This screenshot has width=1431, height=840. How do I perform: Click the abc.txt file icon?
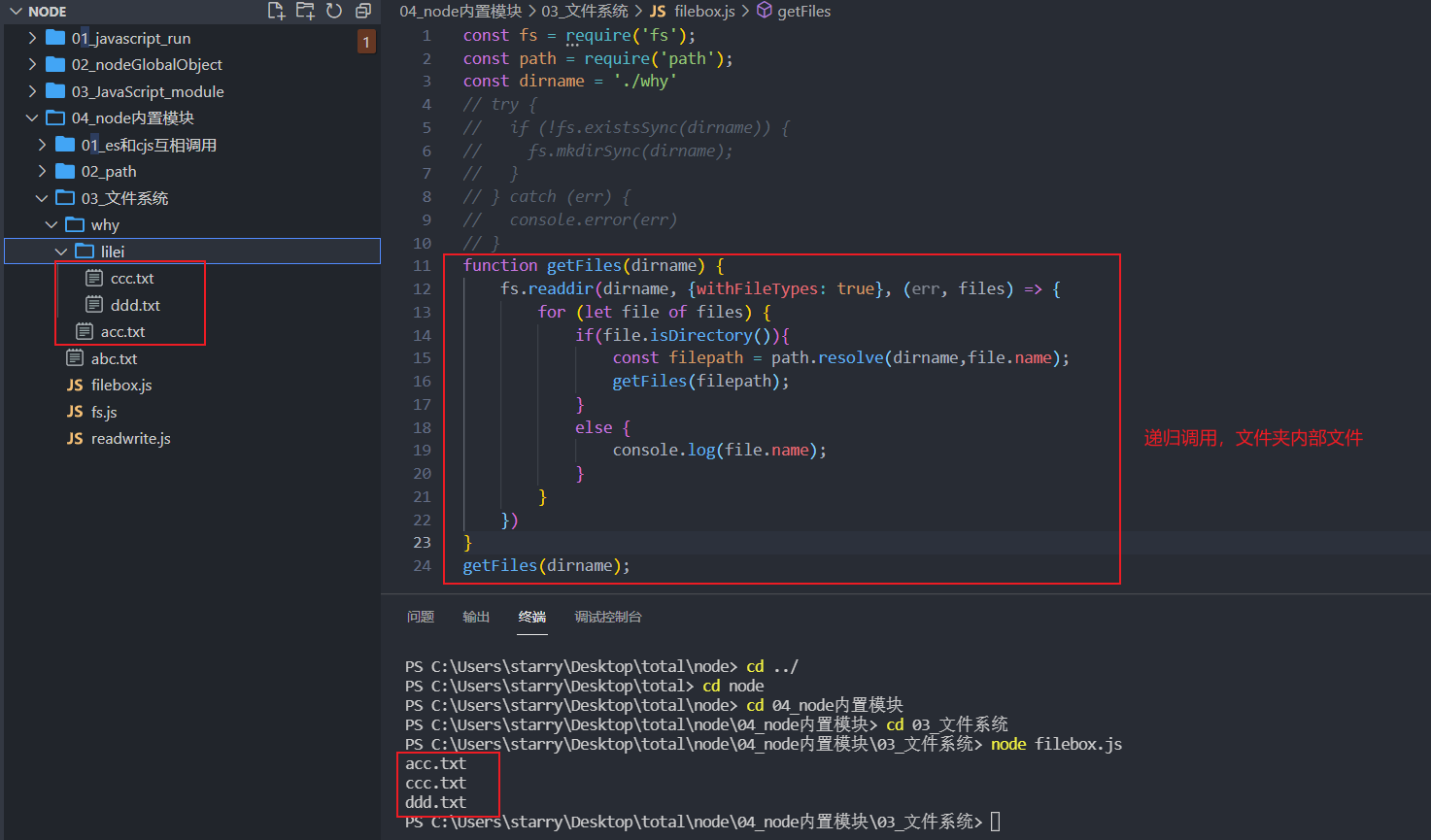tap(75, 358)
